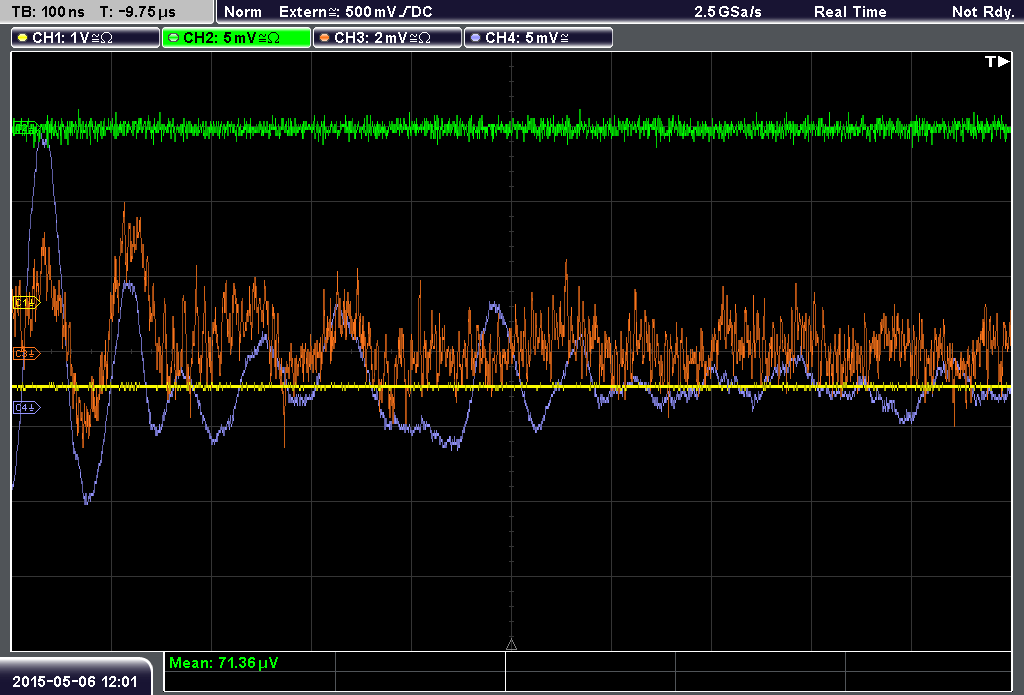
Task: Click the 2.5 GSa/s sample rate readout
Action: (x=728, y=12)
